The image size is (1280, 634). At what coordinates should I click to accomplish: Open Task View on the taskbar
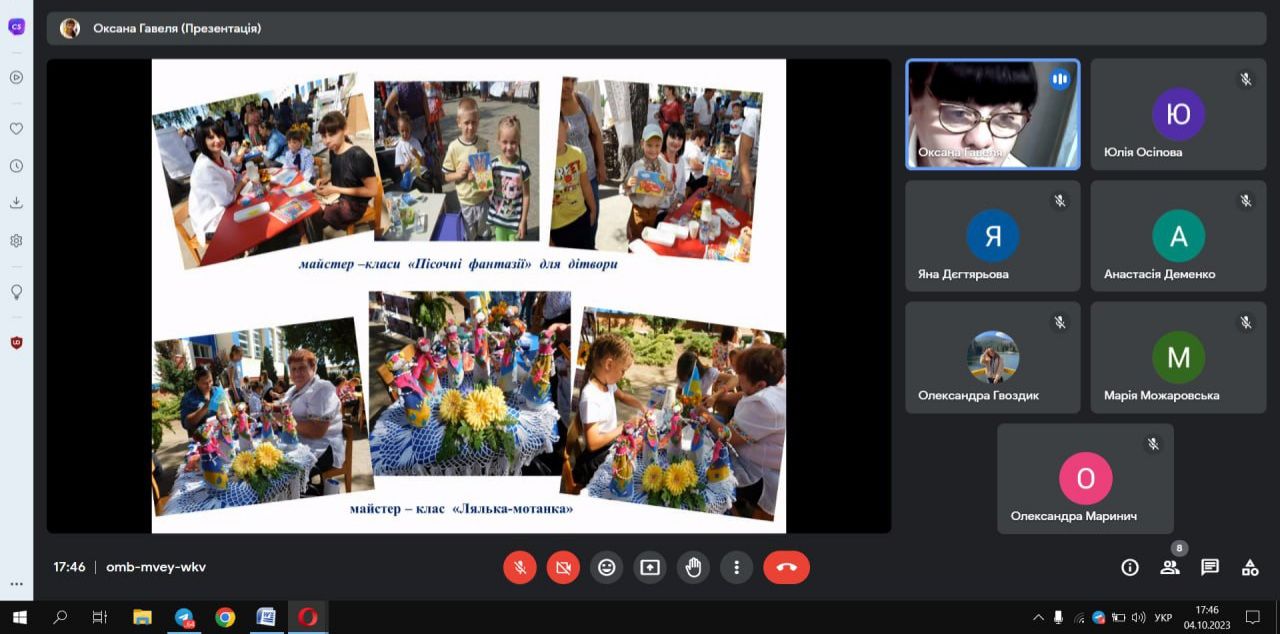(100, 617)
